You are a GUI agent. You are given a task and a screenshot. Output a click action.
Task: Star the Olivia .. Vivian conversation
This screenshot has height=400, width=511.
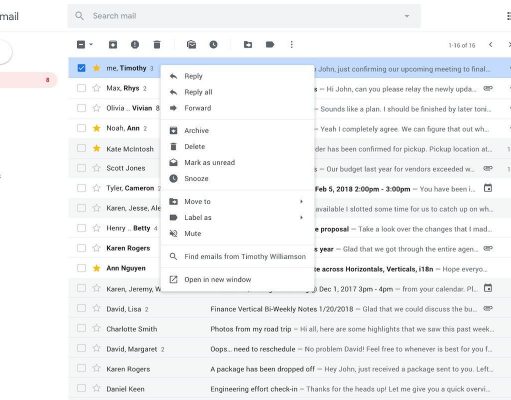(96, 108)
